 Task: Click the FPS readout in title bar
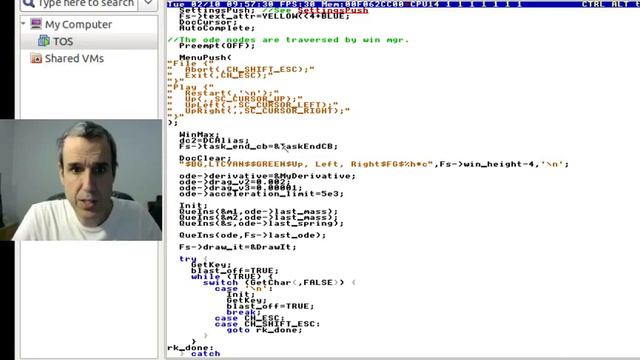[x=297, y=4]
